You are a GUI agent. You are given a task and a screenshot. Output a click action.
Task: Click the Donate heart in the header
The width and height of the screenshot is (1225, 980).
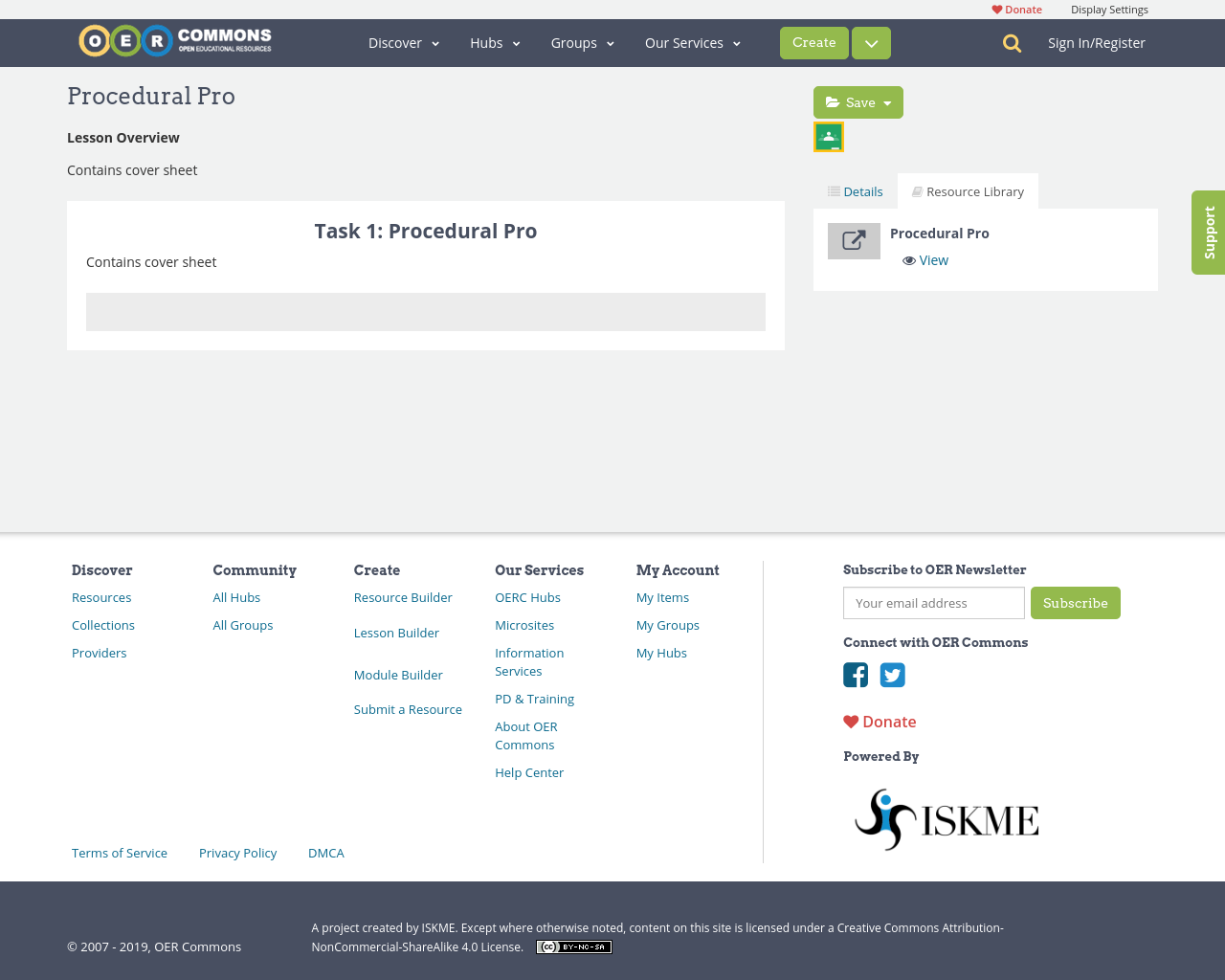point(995,8)
